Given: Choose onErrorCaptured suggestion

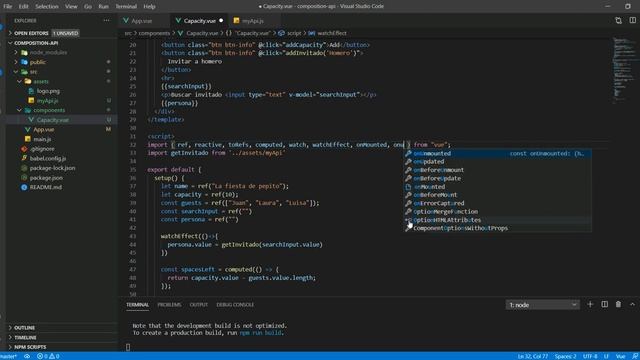Looking at the screenshot, I should (497, 203).
